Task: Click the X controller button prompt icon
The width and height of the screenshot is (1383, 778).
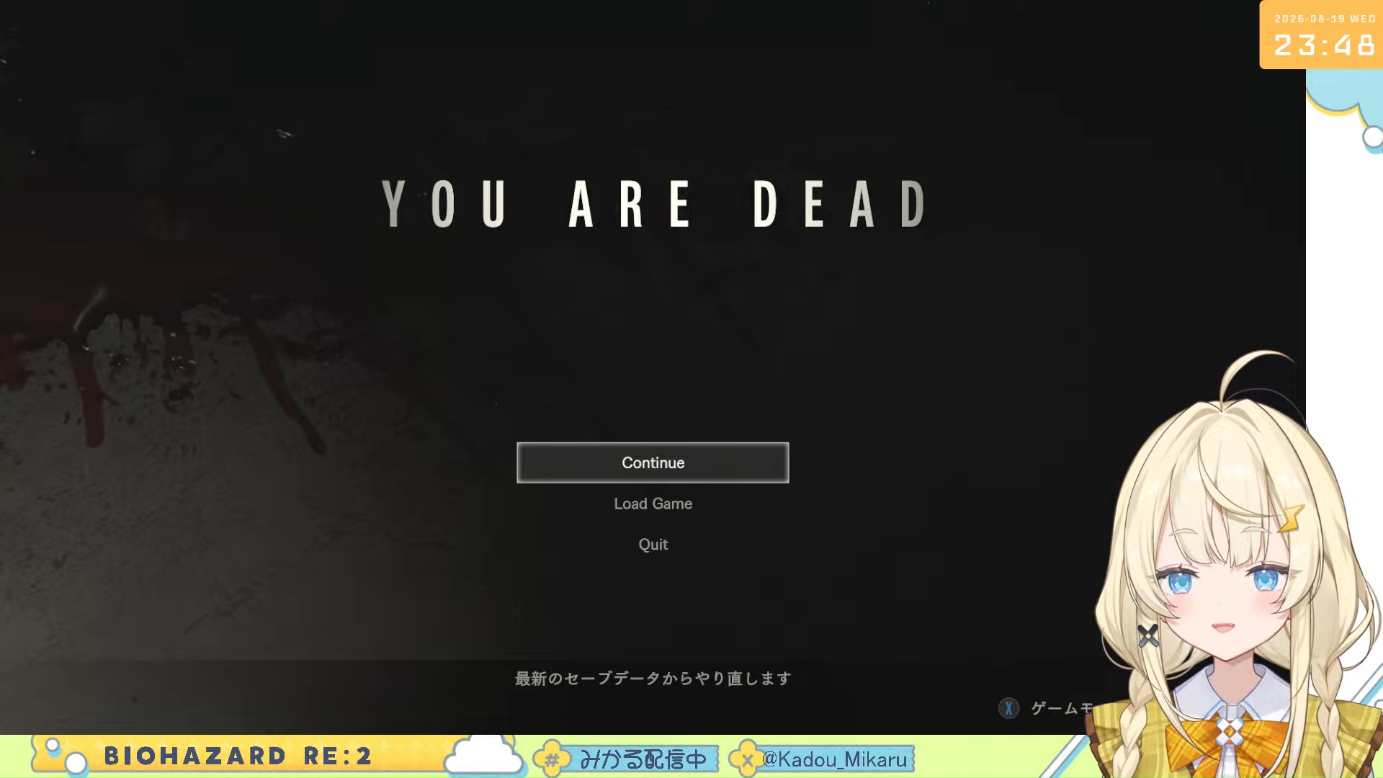Action: coord(1009,708)
